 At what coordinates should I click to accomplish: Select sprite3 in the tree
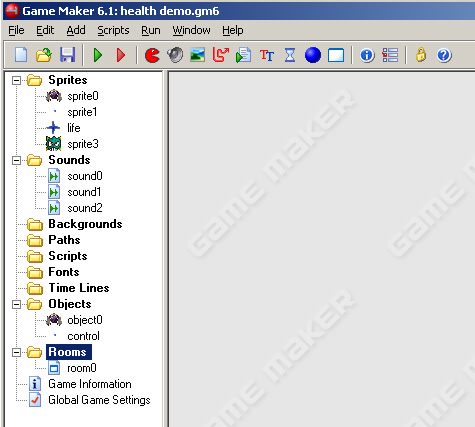pos(83,144)
